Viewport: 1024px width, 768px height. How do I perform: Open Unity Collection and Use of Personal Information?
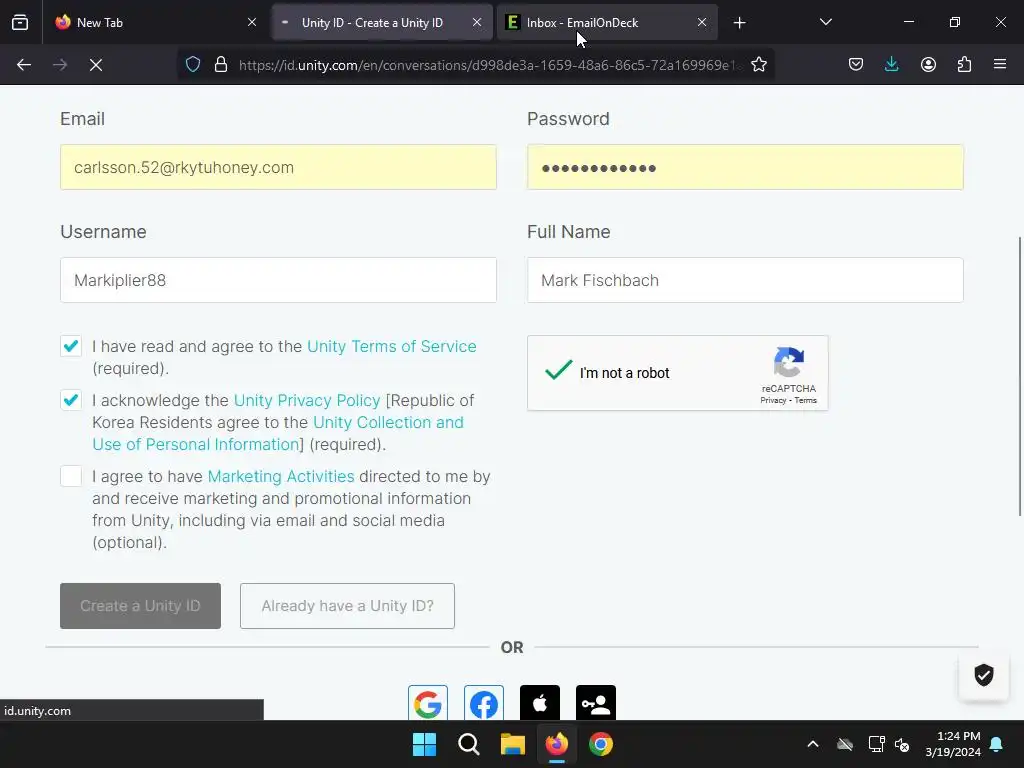coord(278,433)
